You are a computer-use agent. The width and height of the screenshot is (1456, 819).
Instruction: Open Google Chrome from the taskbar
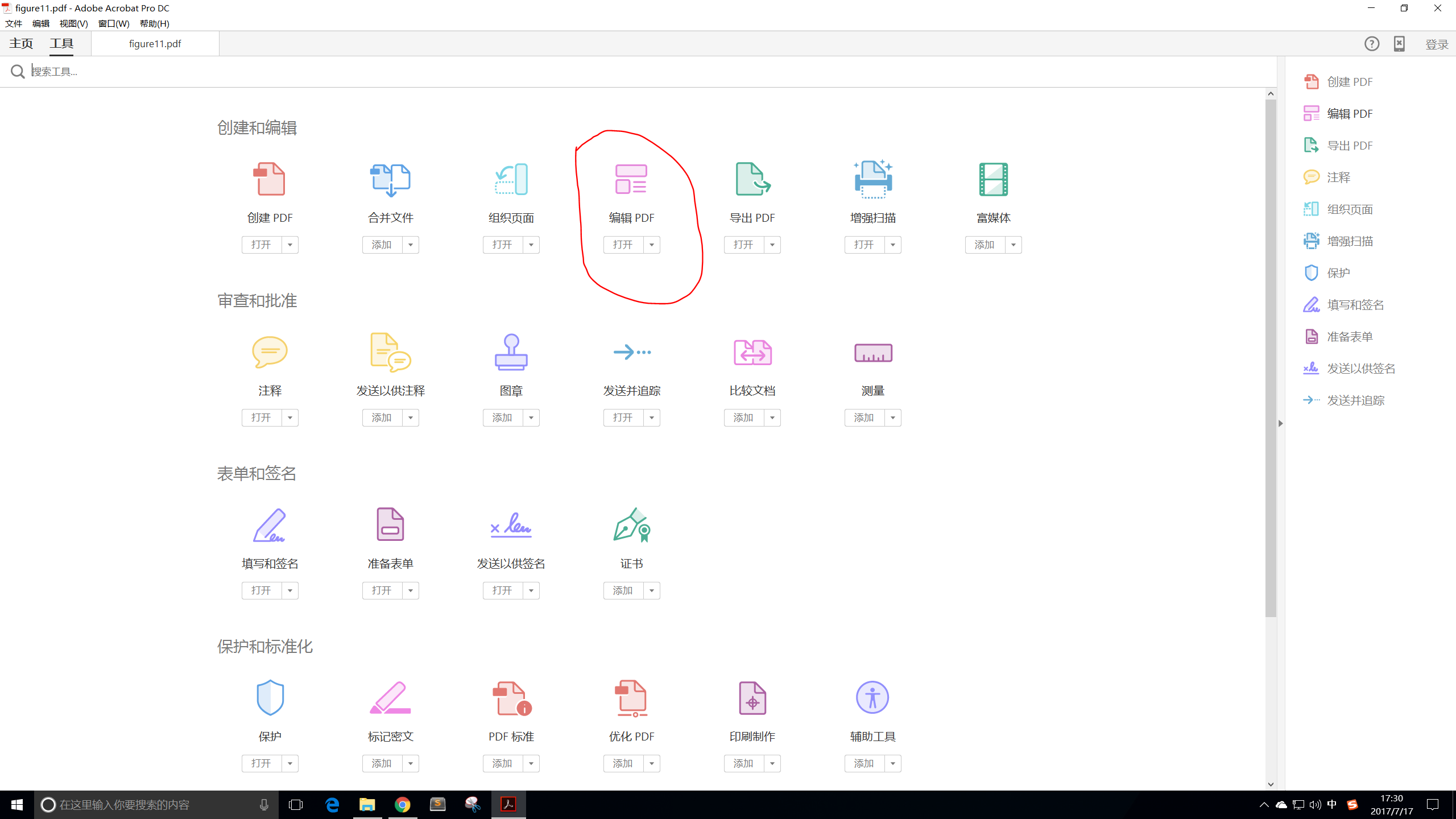[403, 805]
